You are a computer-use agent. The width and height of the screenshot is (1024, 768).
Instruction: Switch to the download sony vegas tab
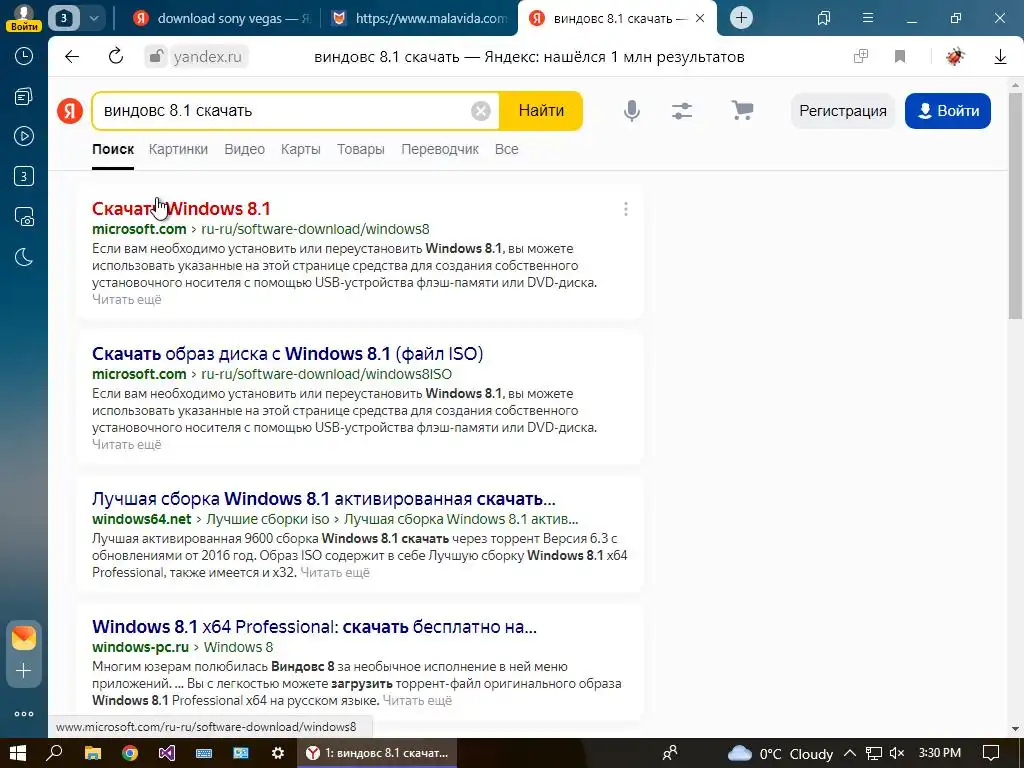click(x=223, y=18)
